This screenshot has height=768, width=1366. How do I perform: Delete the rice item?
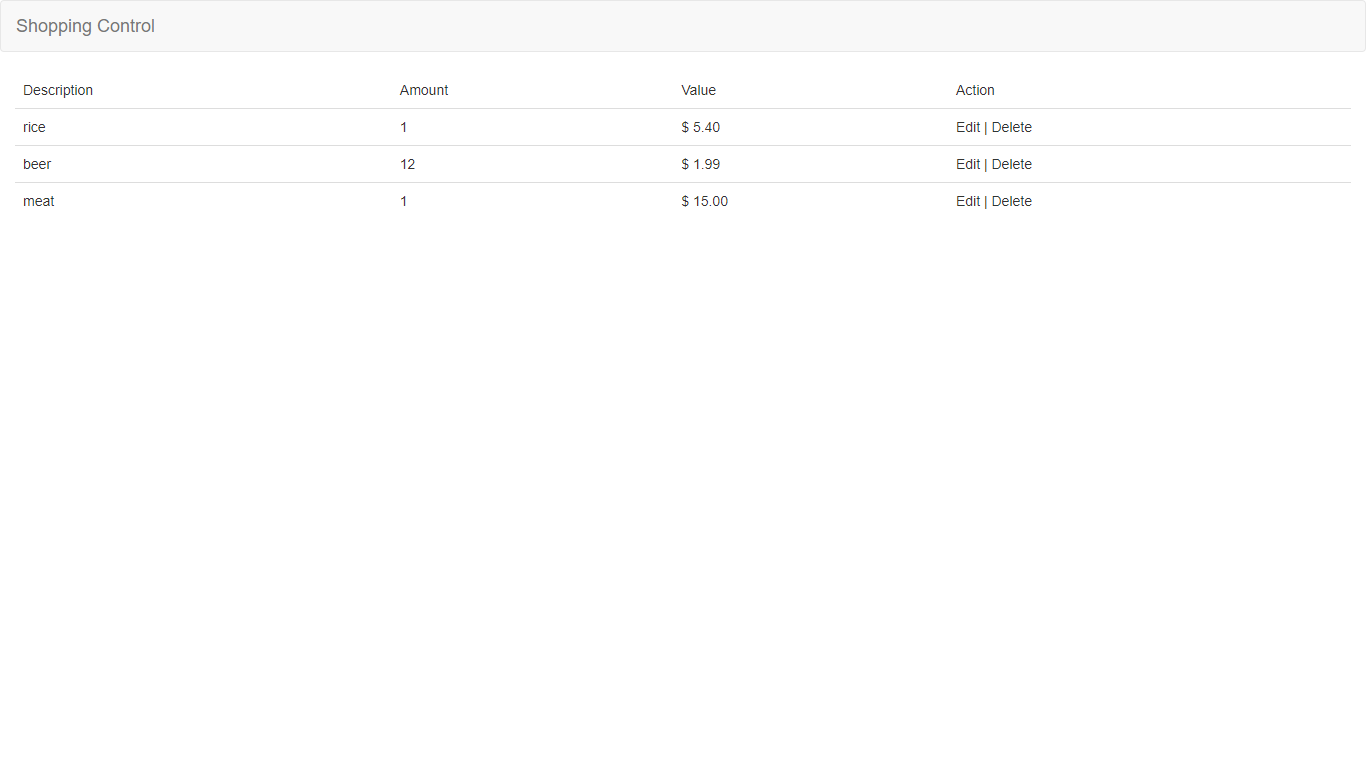1012,127
